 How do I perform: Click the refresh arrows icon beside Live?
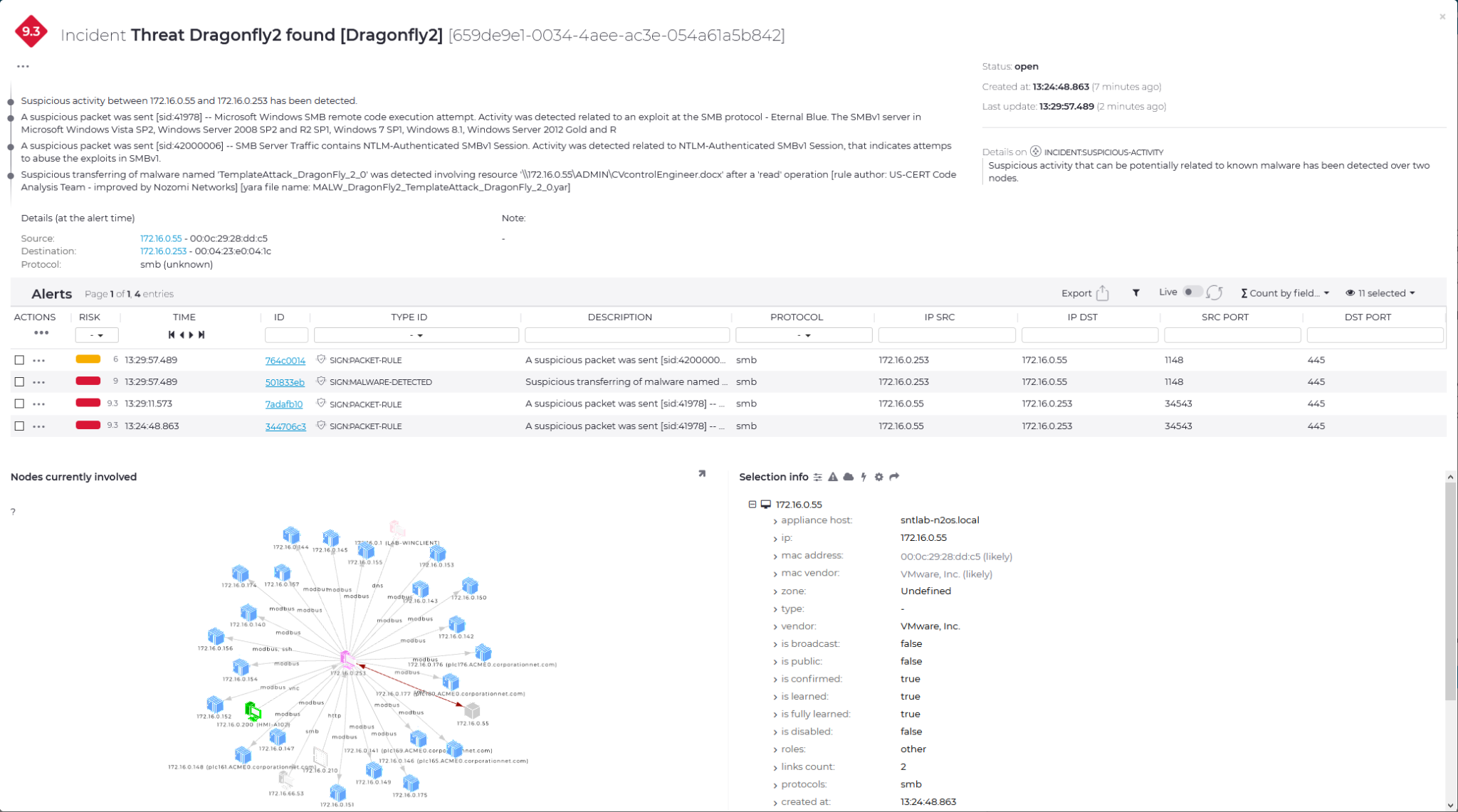pyautogui.click(x=1215, y=292)
